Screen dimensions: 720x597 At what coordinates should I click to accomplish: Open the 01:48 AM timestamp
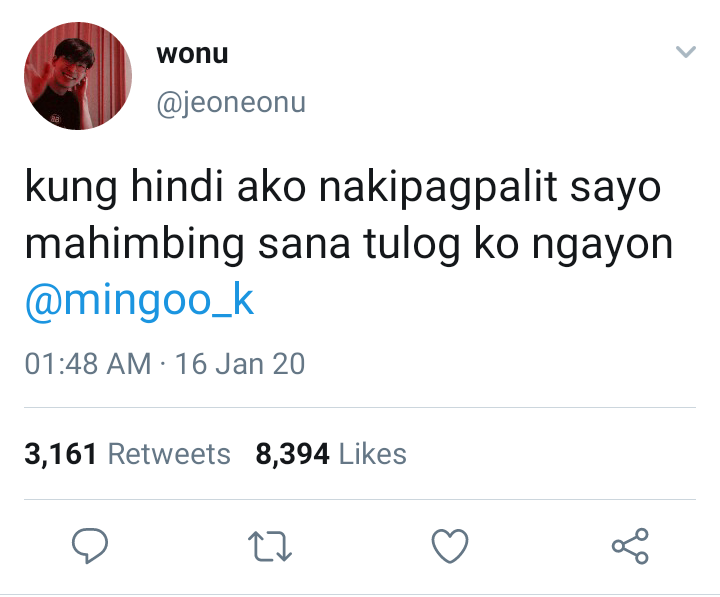click(x=88, y=364)
